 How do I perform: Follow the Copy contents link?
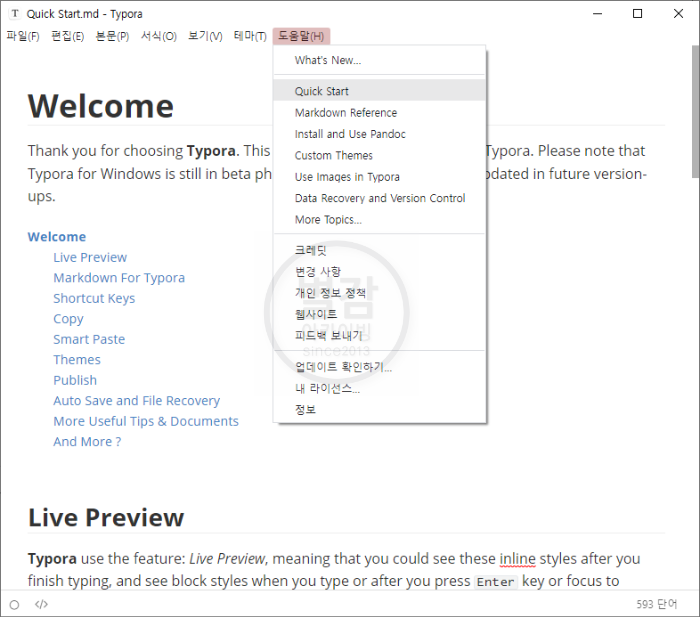[x=68, y=319]
